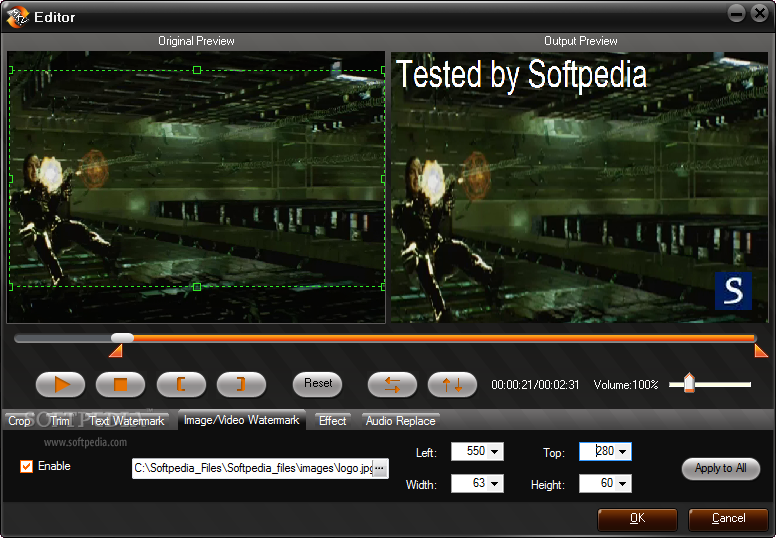Open the Top value dropdown
776x538 pixels.
pyautogui.click(x=623, y=451)
